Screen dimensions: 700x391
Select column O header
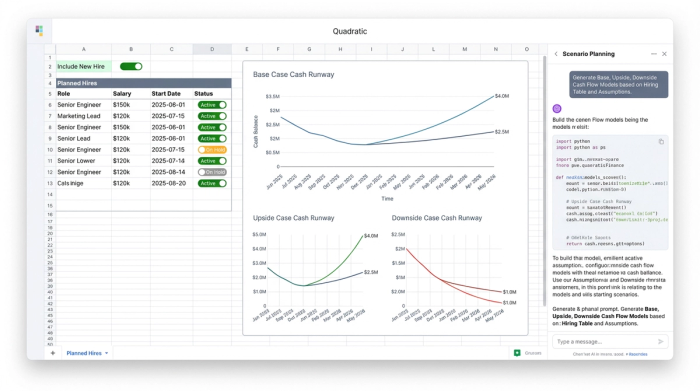526,49
